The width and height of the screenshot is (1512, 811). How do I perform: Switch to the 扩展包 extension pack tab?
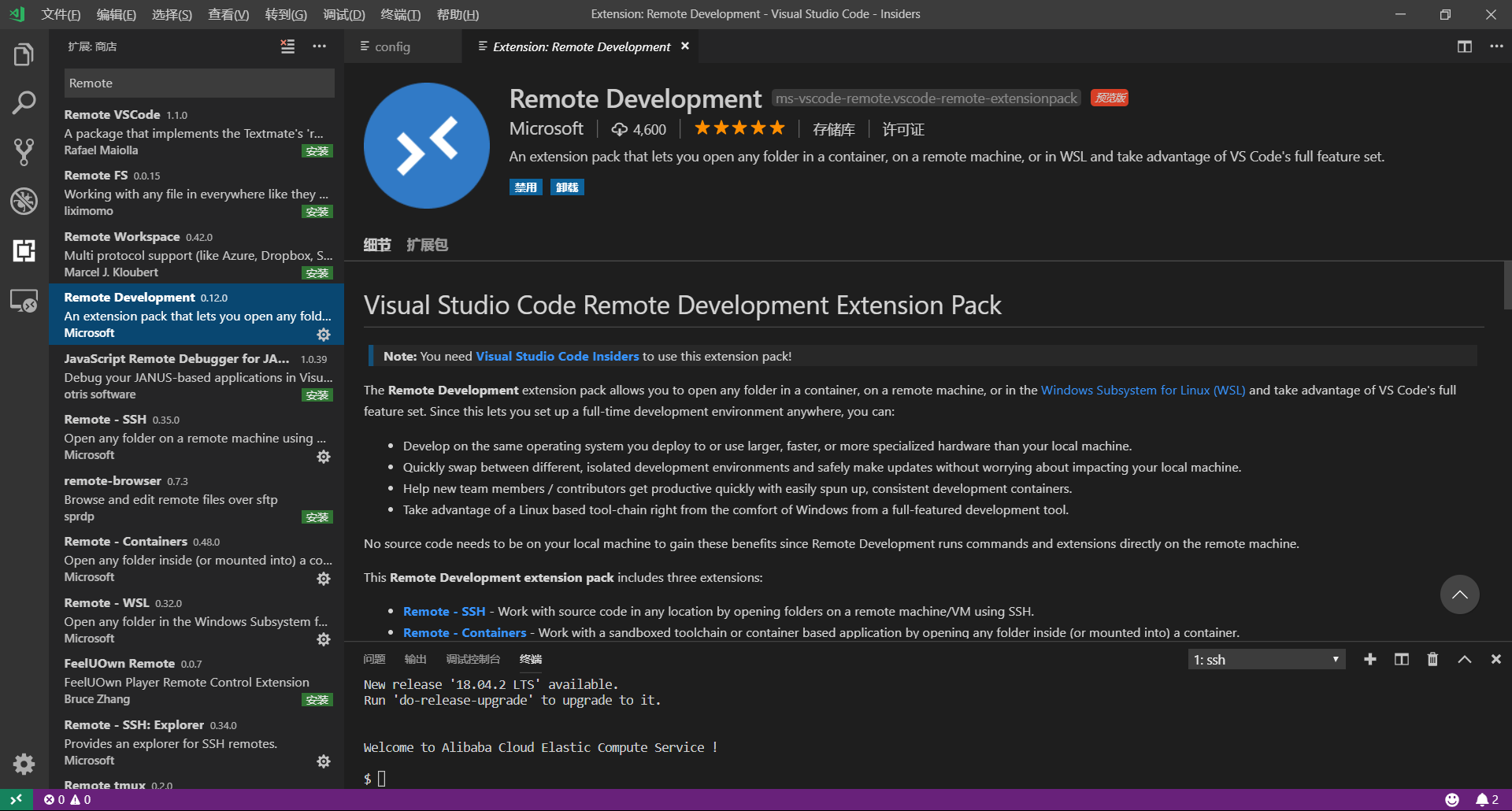427,245
